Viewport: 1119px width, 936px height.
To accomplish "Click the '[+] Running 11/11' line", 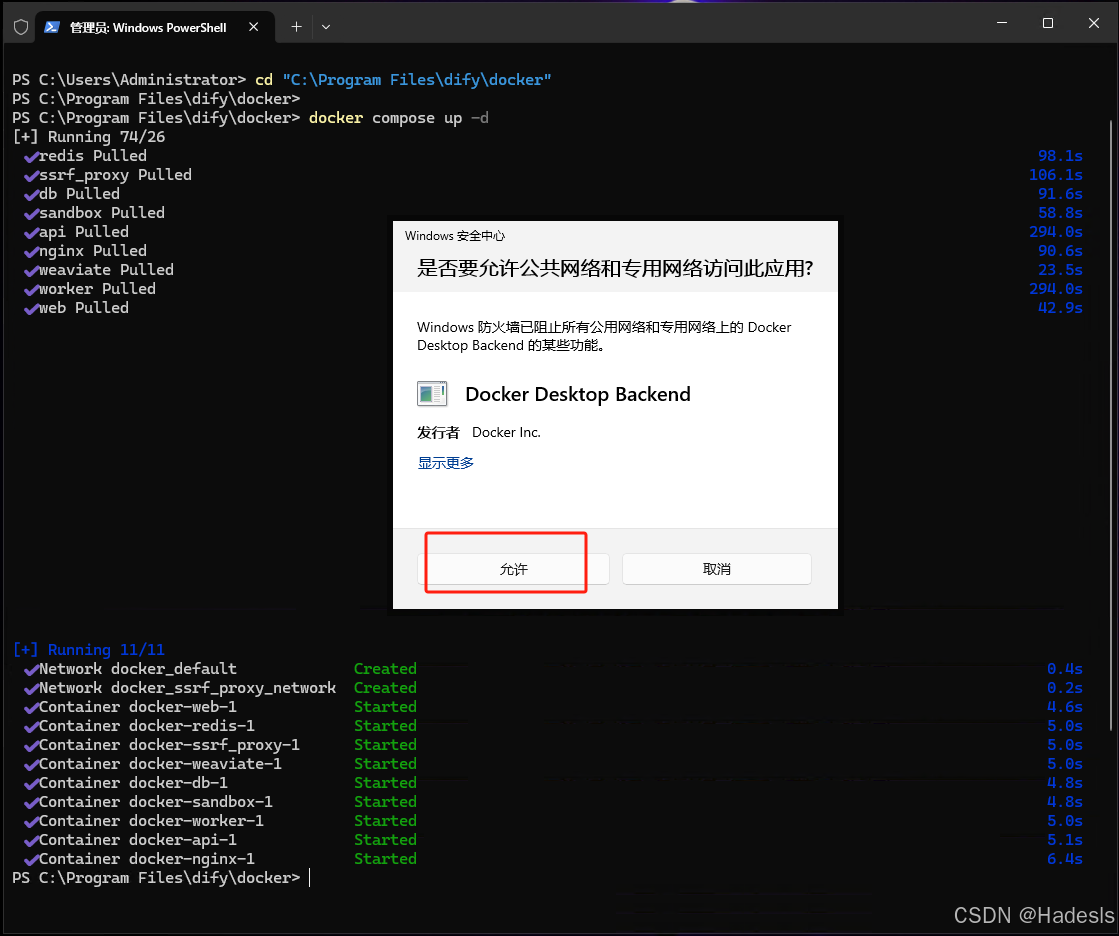I will [x=88, y=650].
